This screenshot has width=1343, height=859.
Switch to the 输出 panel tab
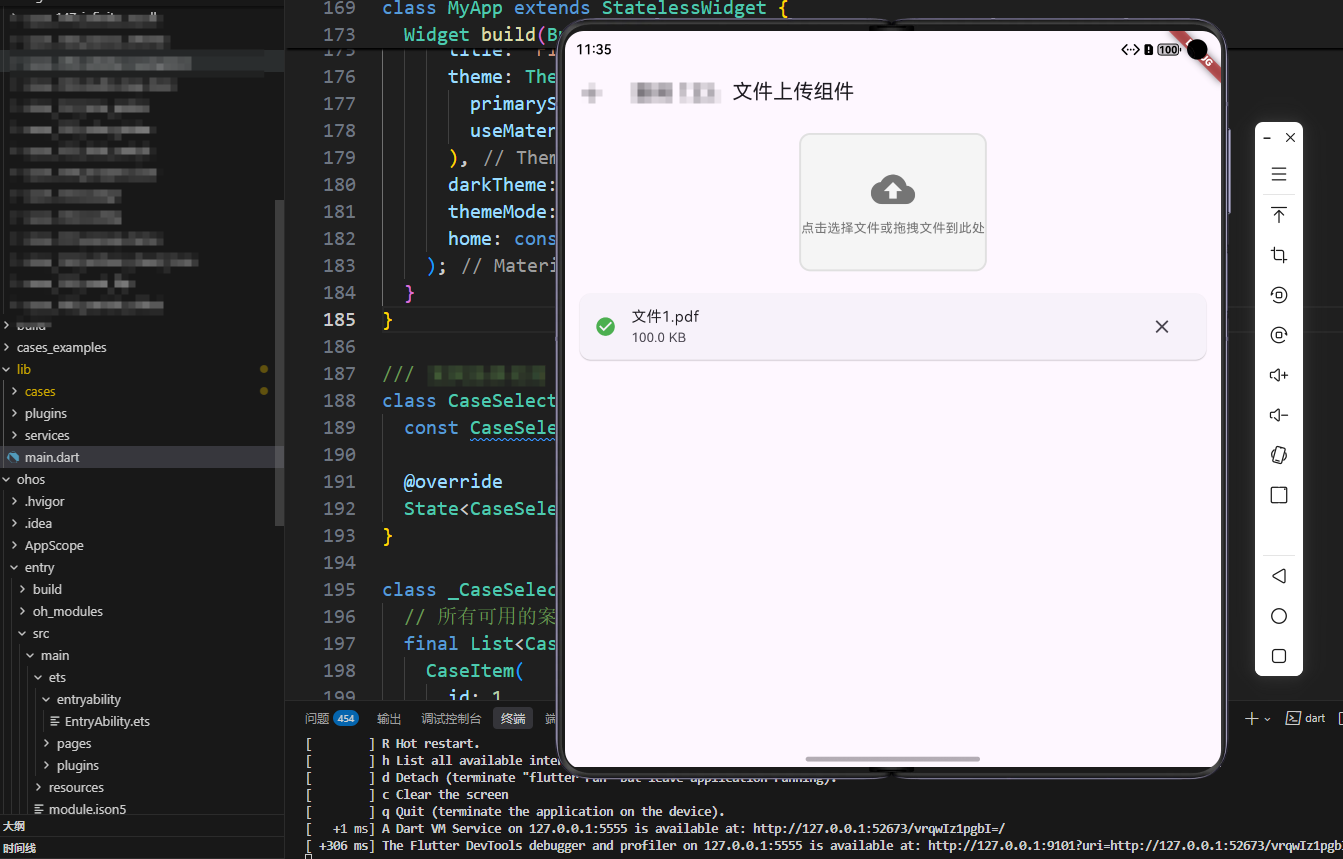[389, 718]
